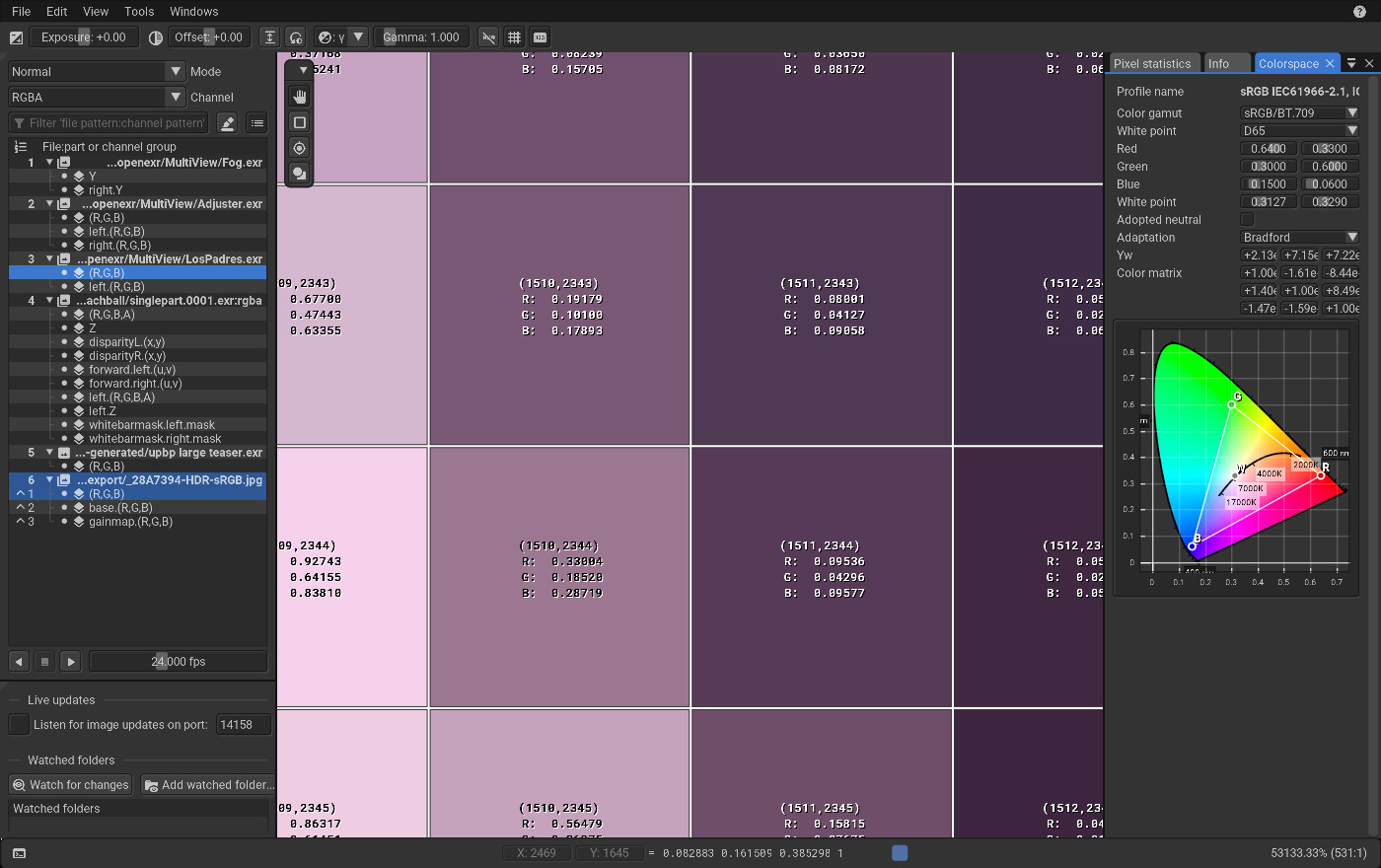1381x868 pixels.
Task: Select the rectangle selection tool
Action: (x=300, y=122)
